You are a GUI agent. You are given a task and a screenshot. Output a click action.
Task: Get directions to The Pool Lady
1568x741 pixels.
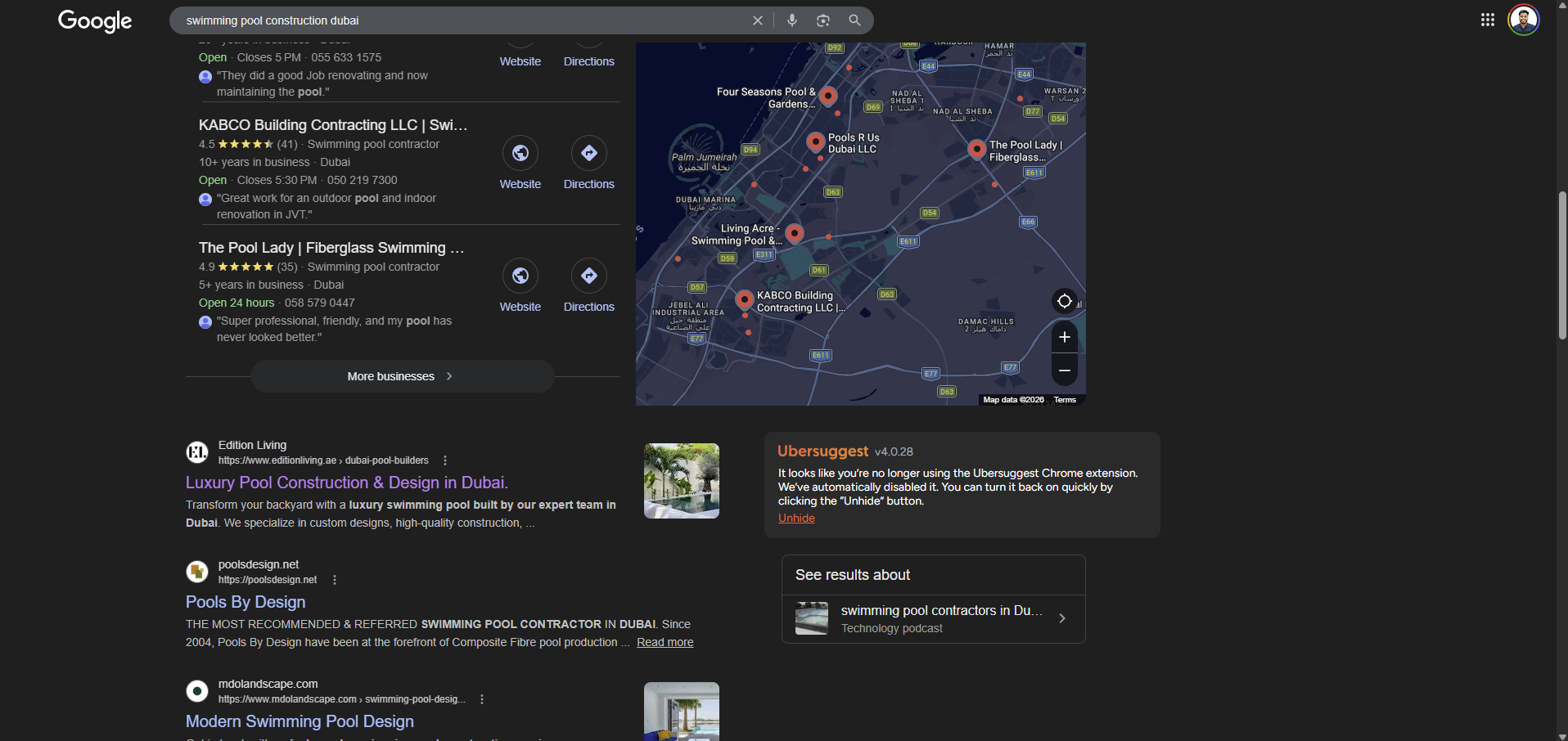click(589, 276)
